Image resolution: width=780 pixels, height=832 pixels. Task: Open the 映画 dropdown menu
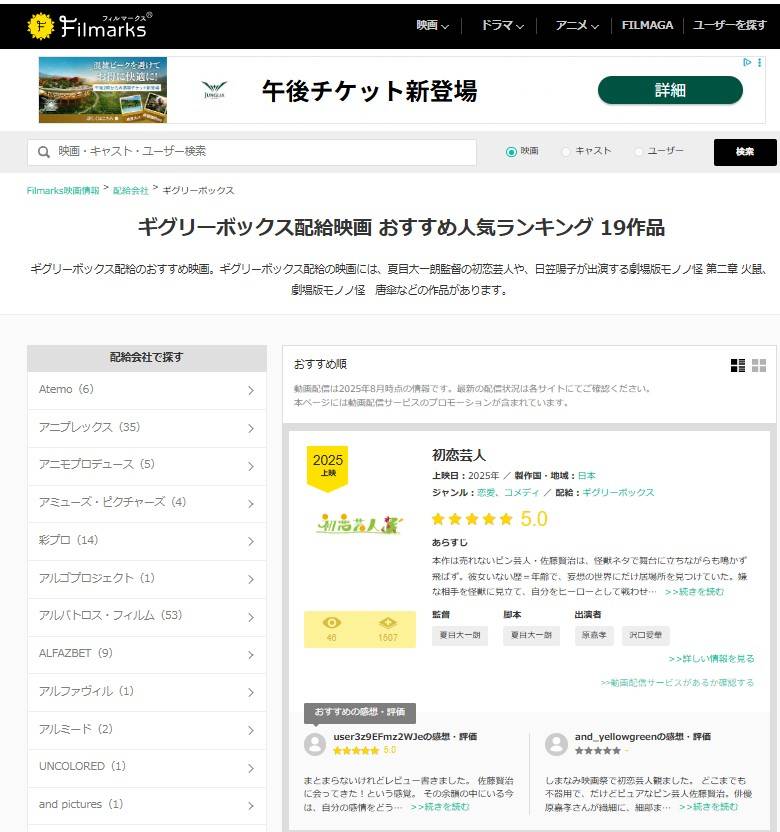pos(432,25)
